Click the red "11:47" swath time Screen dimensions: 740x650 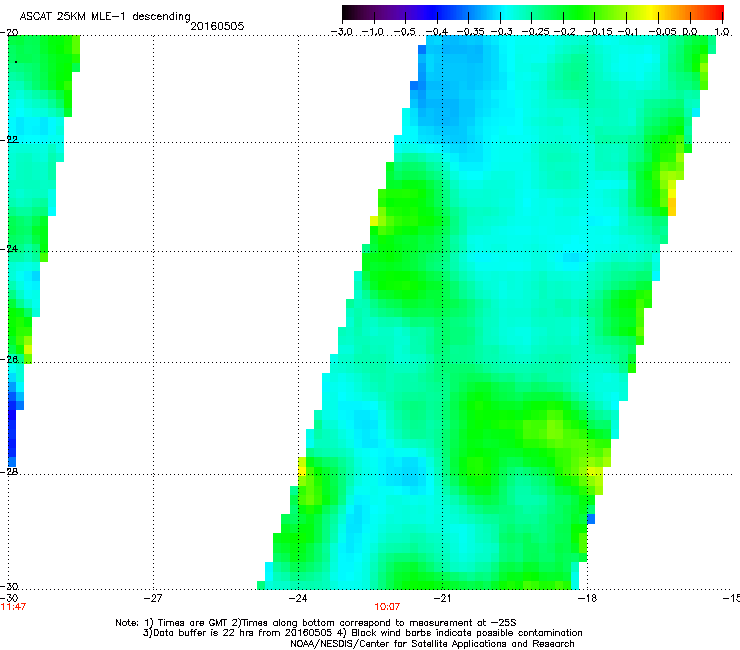click(x=13, y=607)
